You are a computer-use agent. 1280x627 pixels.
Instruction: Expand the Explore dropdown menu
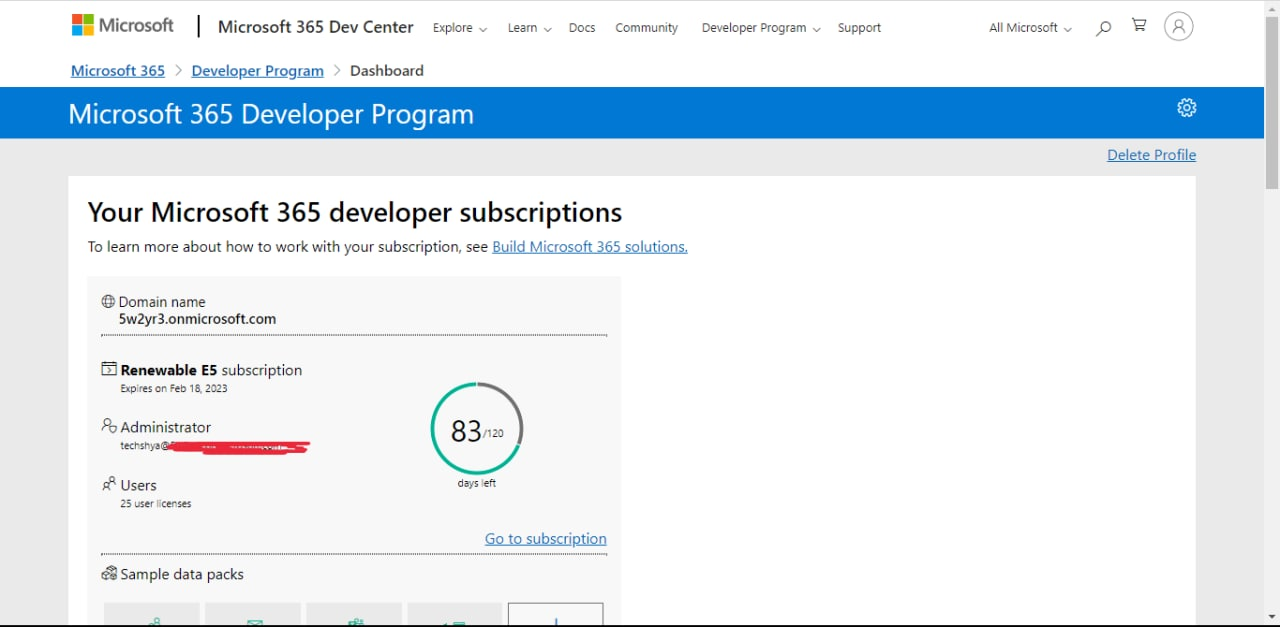point(460,28)
